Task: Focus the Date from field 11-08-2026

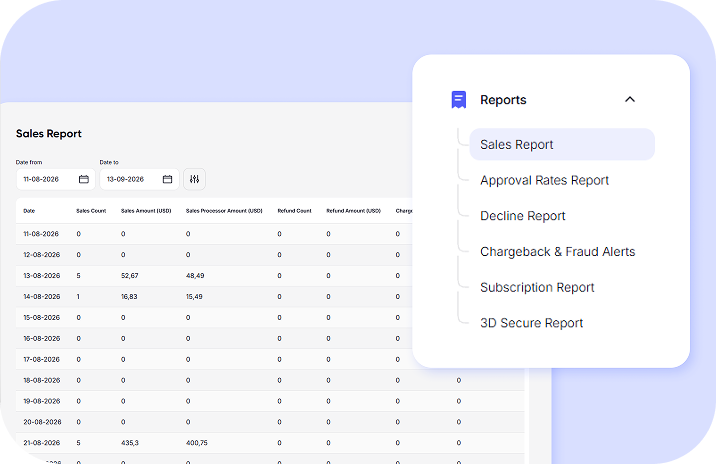Action: [56, 179]
